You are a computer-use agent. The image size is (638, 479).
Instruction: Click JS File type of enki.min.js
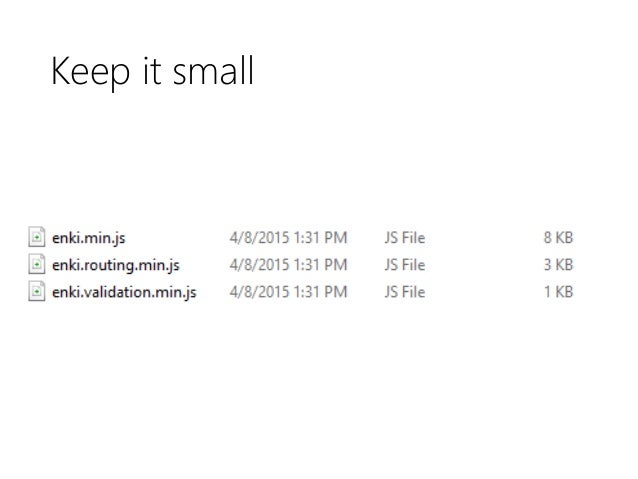404,238
